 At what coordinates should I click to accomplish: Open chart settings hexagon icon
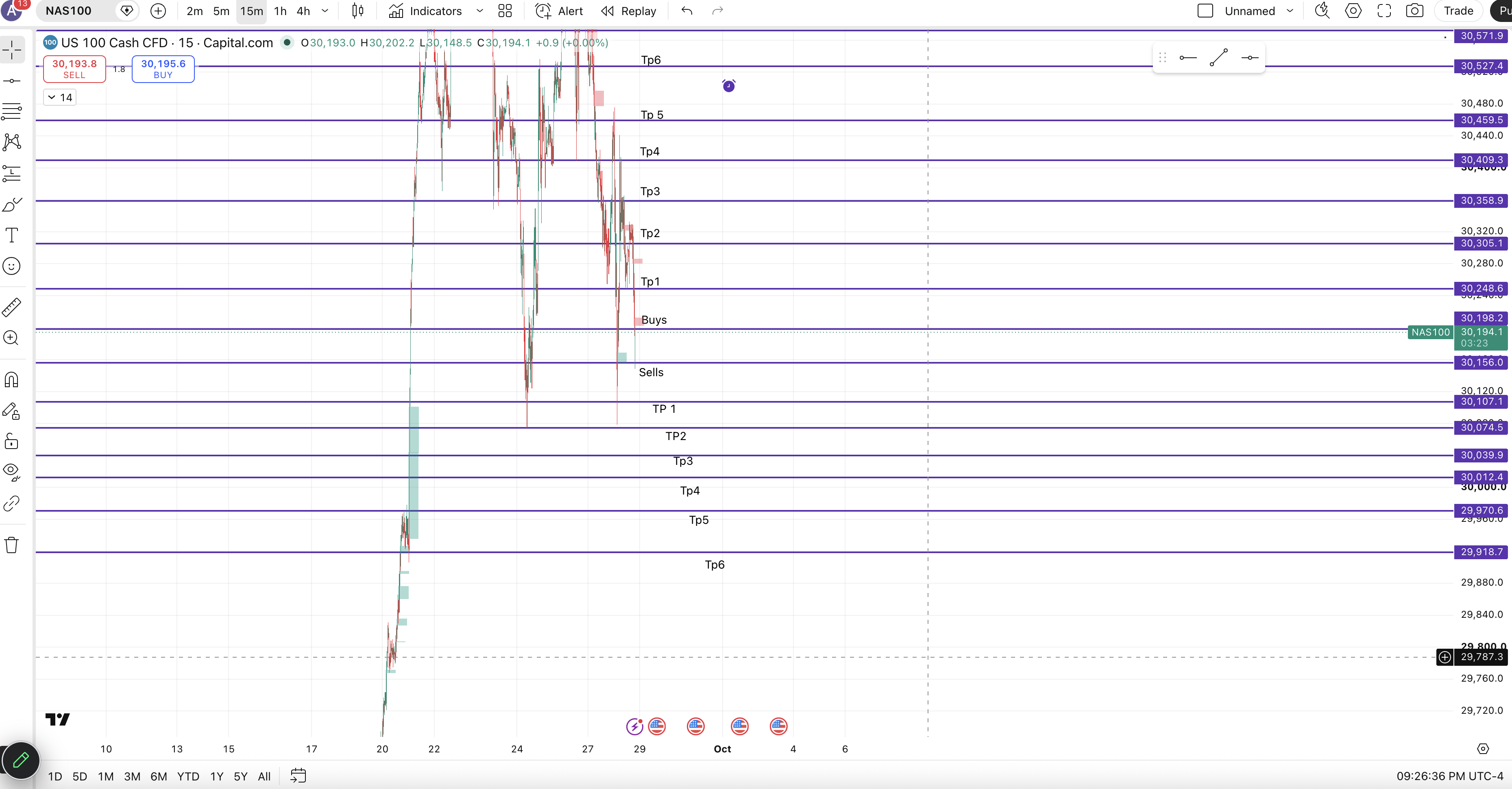(x=1353, y=11)
